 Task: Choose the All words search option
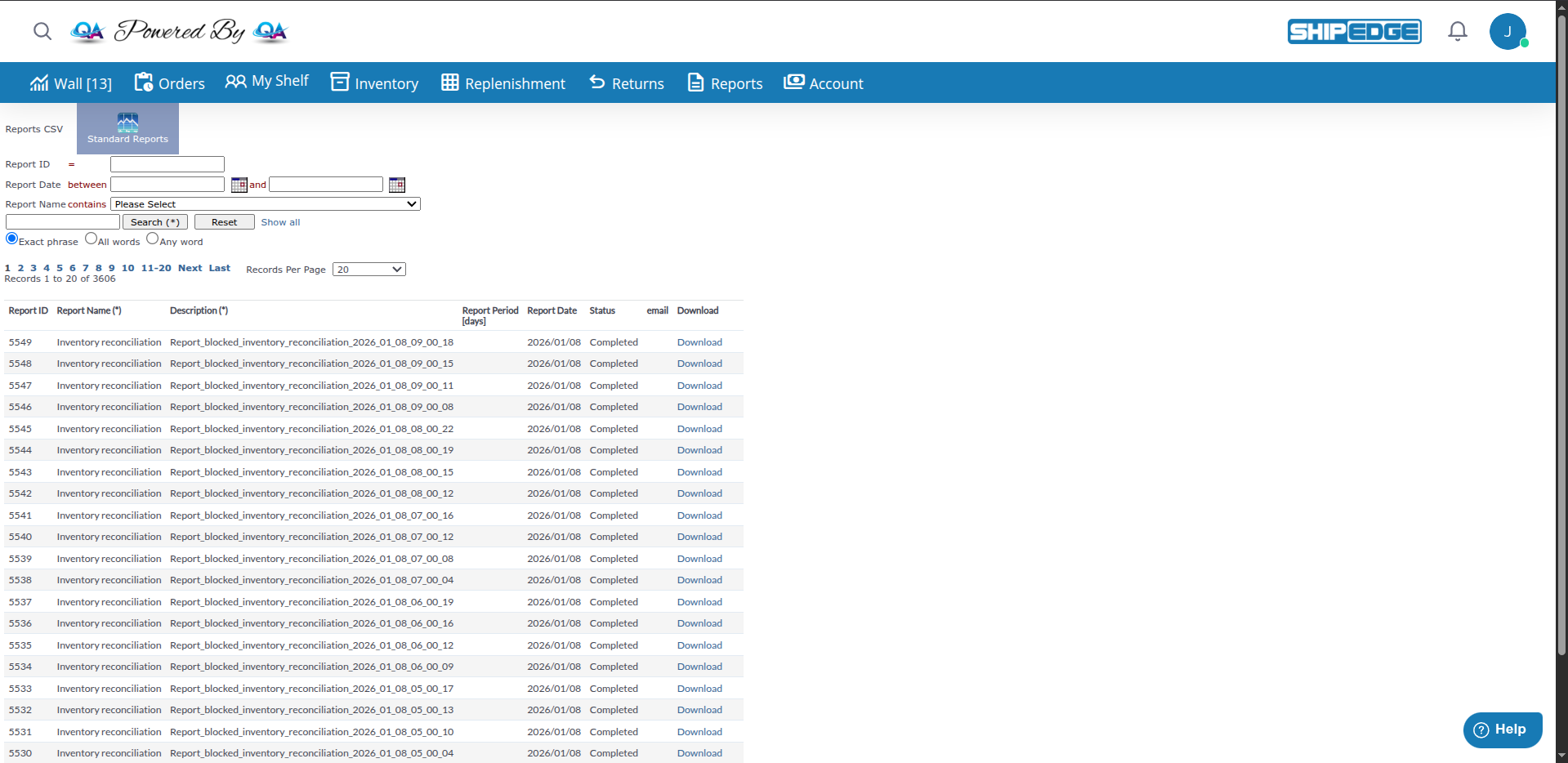click(x=90, y=238)
